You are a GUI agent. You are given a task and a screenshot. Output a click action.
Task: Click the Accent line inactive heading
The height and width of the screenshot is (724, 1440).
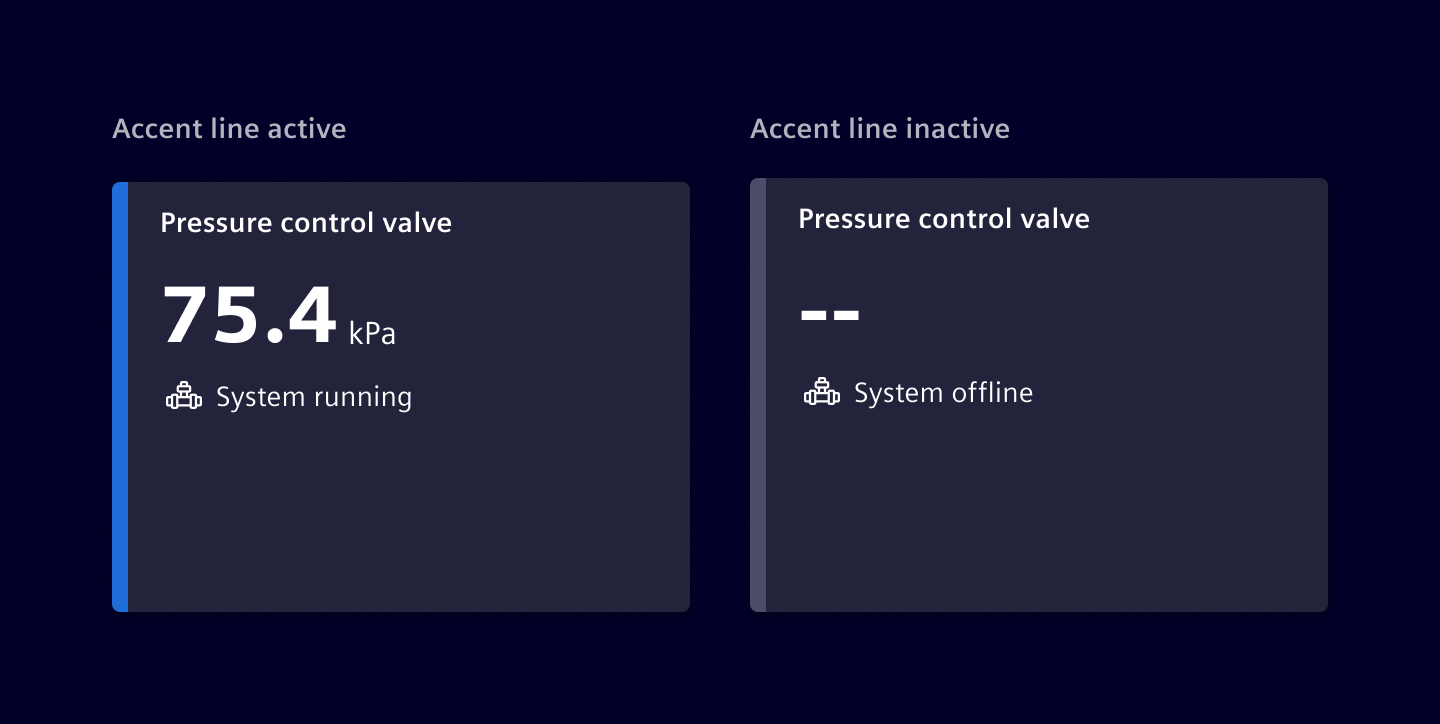coord(880,128)
